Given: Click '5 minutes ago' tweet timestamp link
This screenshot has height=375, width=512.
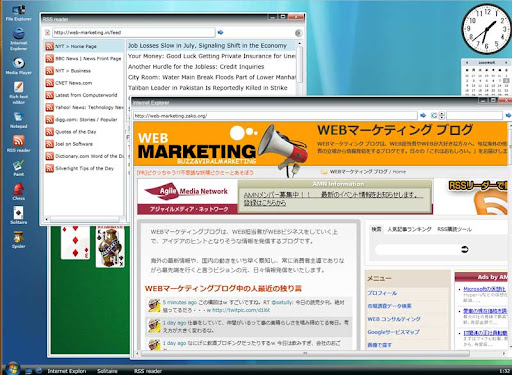Looking at the screenshot, I should pos(180,302).
